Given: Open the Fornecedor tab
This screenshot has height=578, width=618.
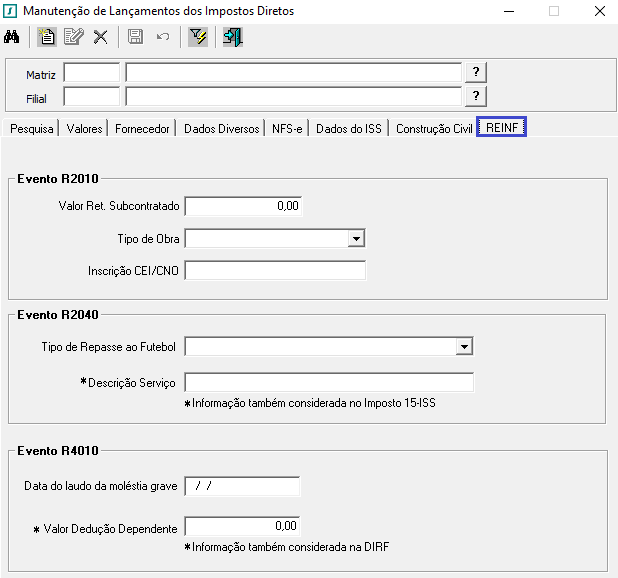Looking at the screenshot, I should [142, 129].
